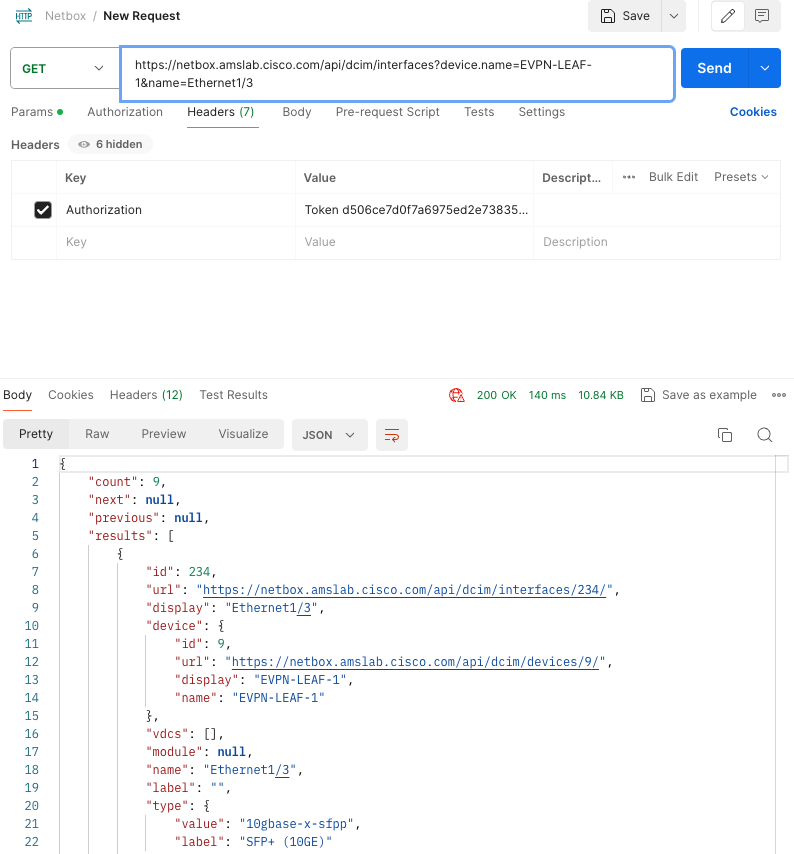This screenshot has width=794, height=854.
Task: Open the Test Results tab
Action: pyautogui.click(x=234, y=395)
